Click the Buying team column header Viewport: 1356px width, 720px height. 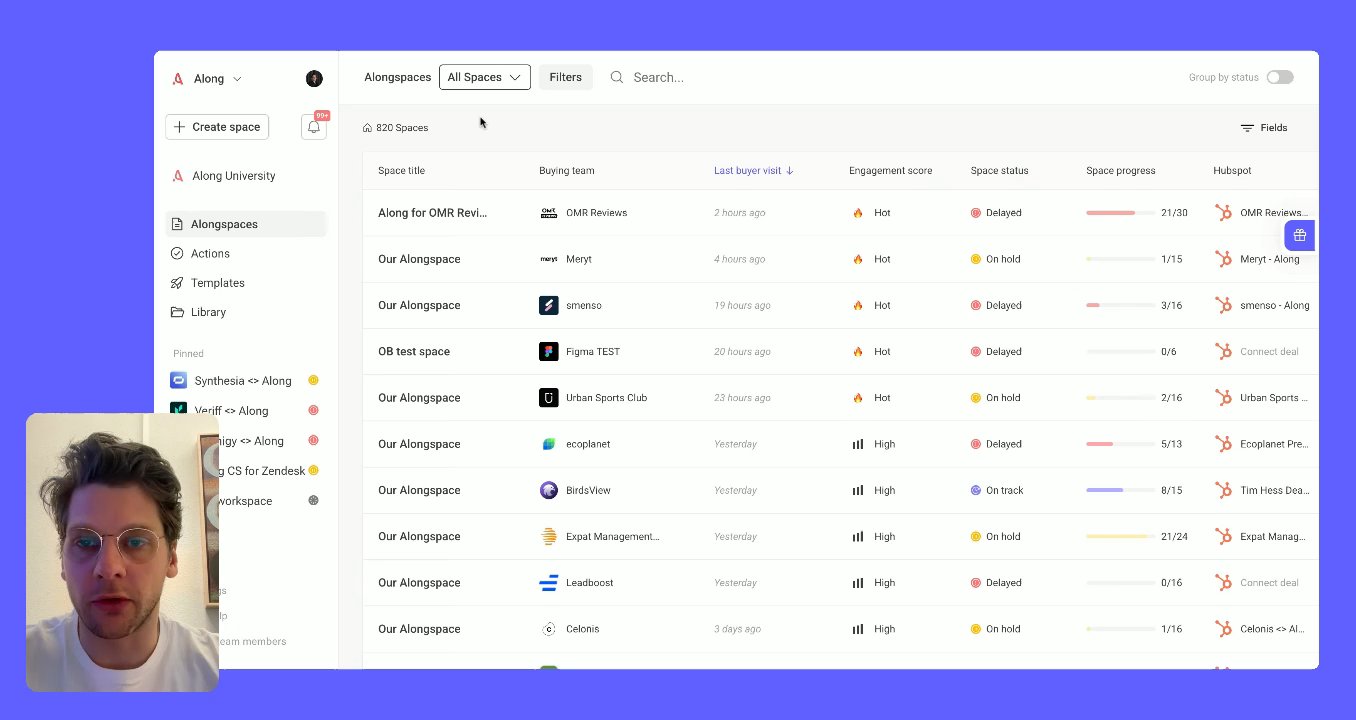tap(566, 171)
